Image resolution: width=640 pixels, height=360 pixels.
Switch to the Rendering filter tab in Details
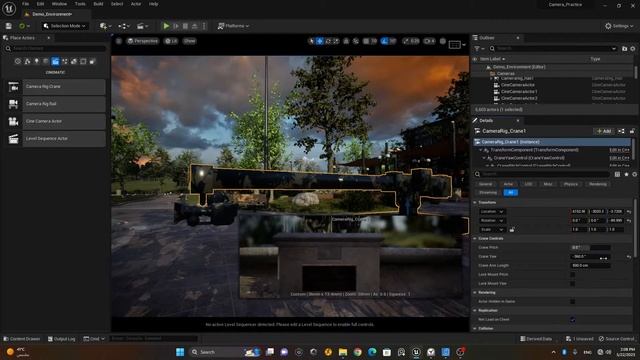click(x=598, y=184)
